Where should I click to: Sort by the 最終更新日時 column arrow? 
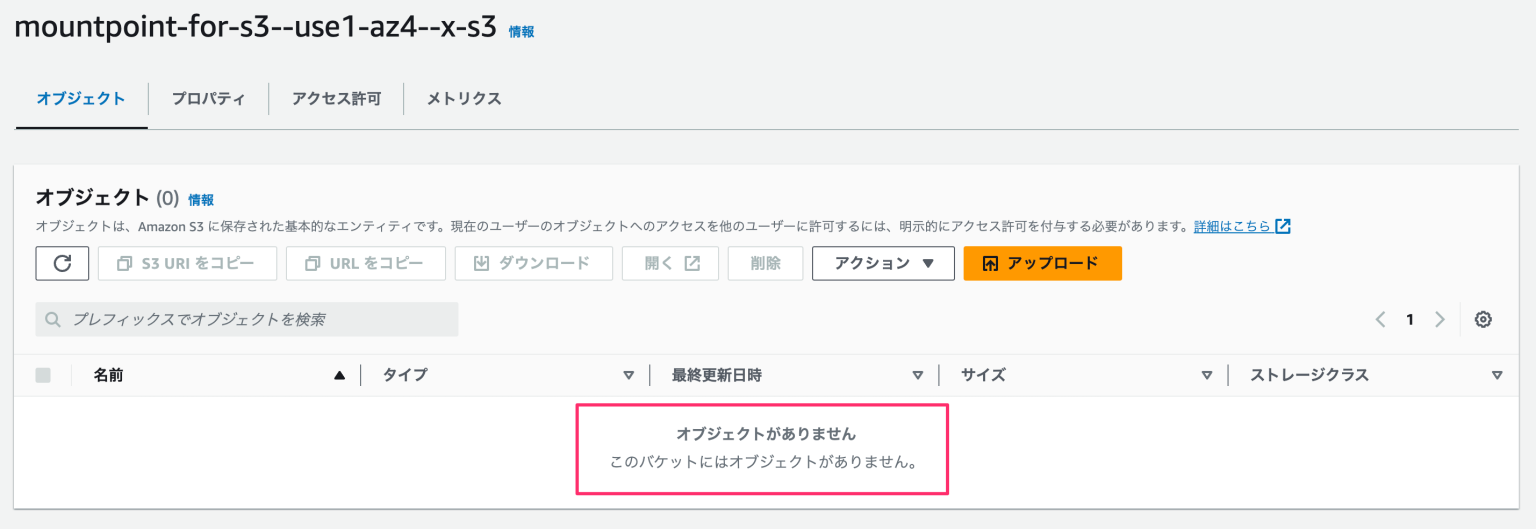coord(918,376)
